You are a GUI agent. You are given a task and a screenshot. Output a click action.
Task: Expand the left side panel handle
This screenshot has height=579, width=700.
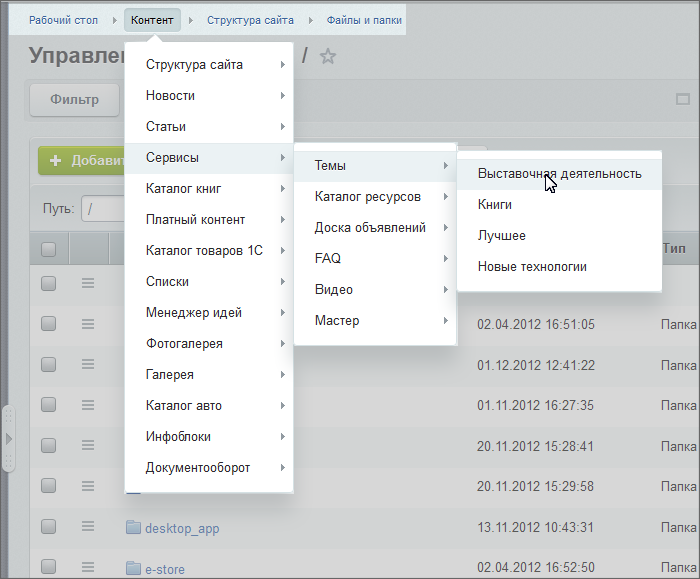[9, 438]
